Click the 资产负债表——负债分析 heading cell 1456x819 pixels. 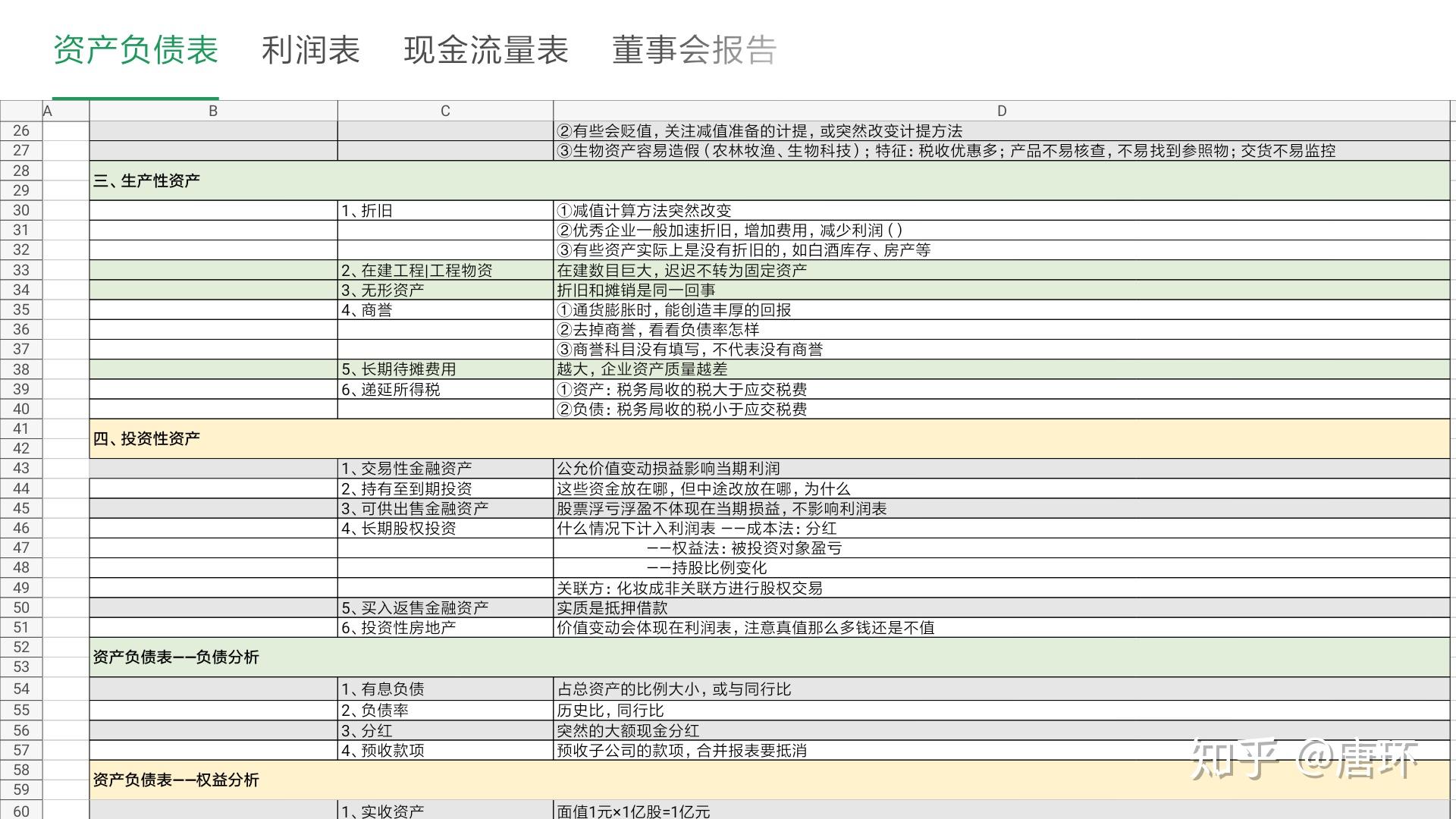(770, 657)
